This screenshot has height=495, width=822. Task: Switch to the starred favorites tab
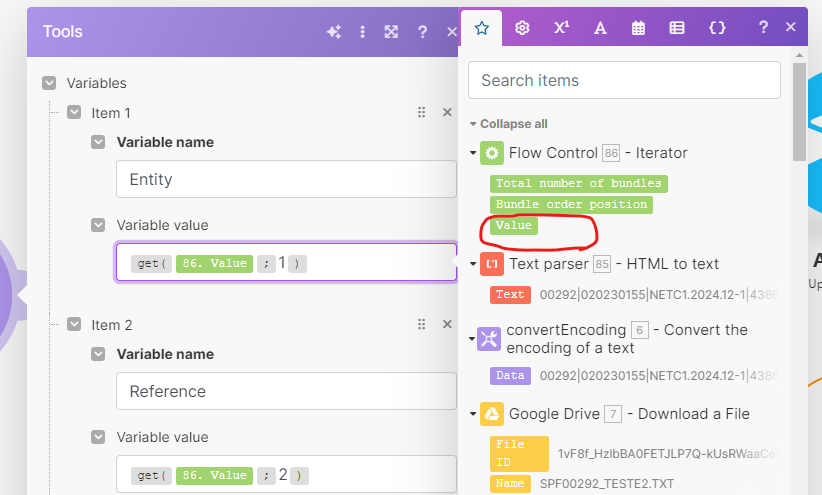coord(482,28)
